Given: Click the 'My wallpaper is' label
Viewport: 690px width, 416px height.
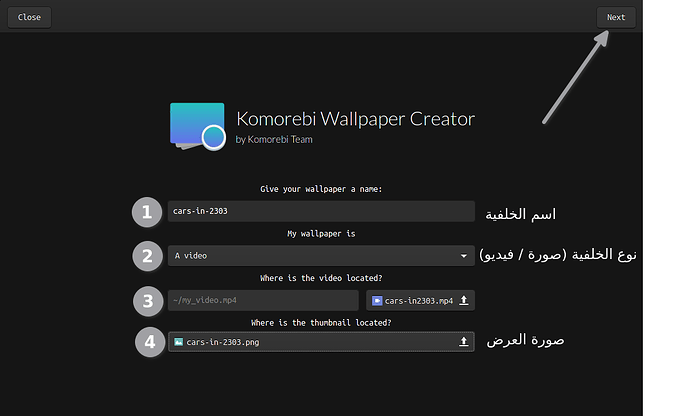Looking at the screenshot, I should point(321,234).
